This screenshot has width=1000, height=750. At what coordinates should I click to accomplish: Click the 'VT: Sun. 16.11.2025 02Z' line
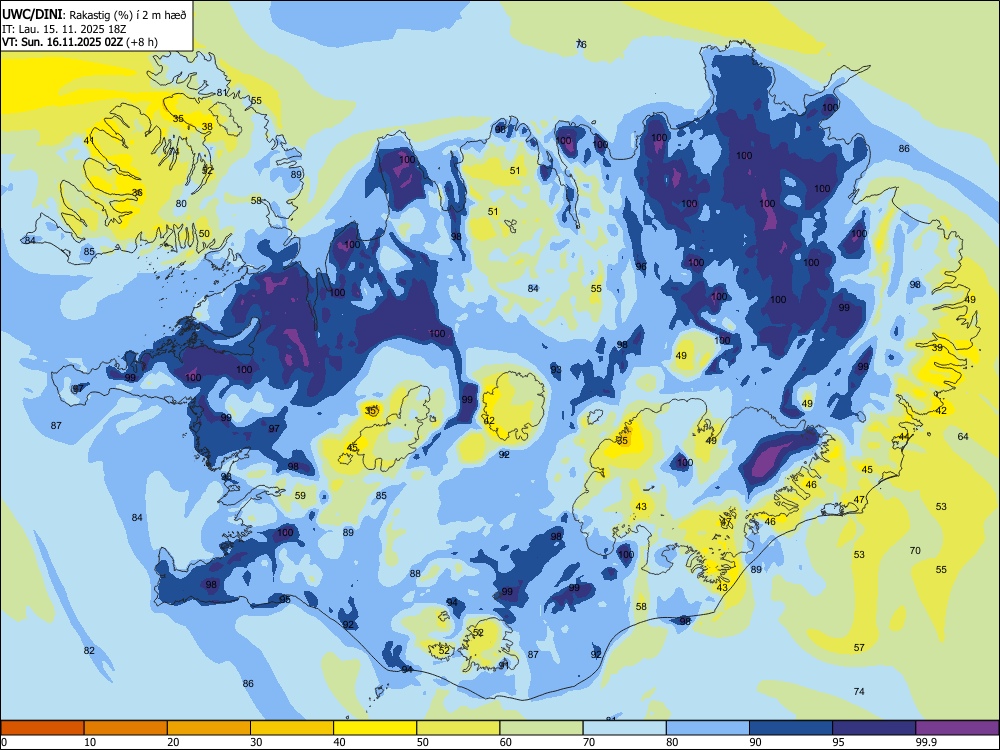(62, 42)
